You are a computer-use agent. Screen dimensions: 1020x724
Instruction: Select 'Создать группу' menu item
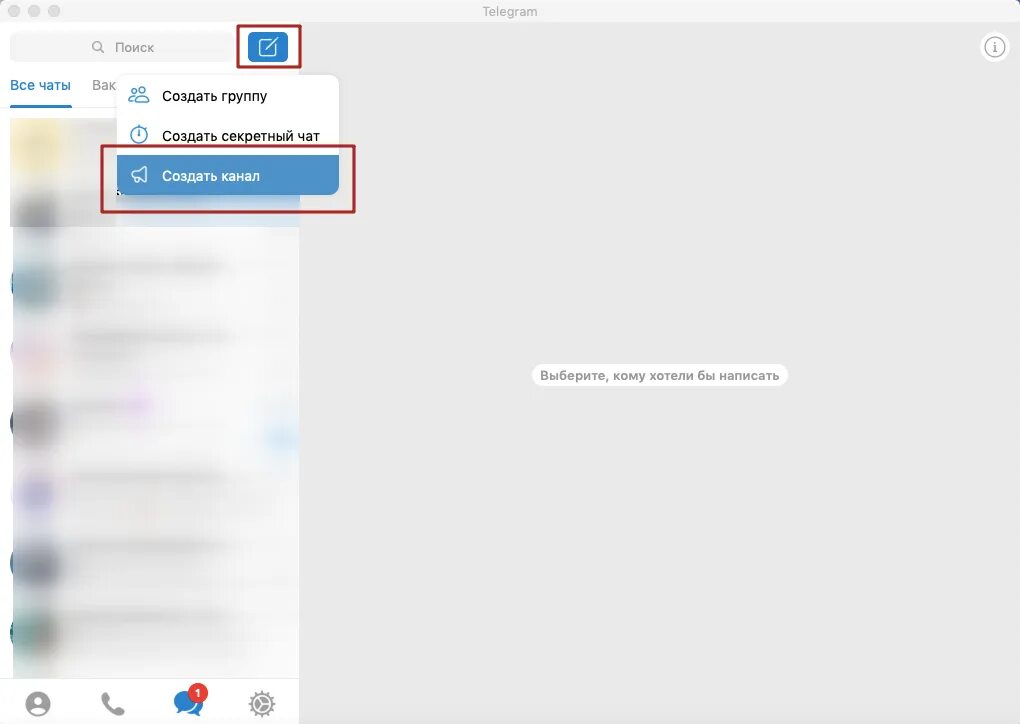tap(228, 96)
